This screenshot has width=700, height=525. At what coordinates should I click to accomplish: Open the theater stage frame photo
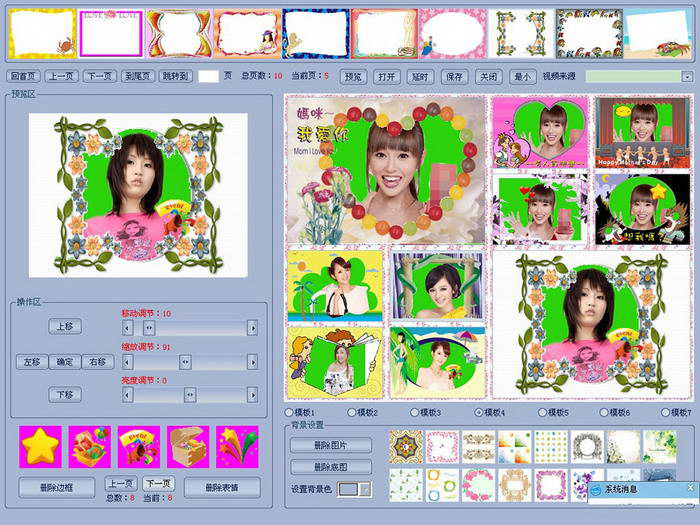click(x=642, y=133)
